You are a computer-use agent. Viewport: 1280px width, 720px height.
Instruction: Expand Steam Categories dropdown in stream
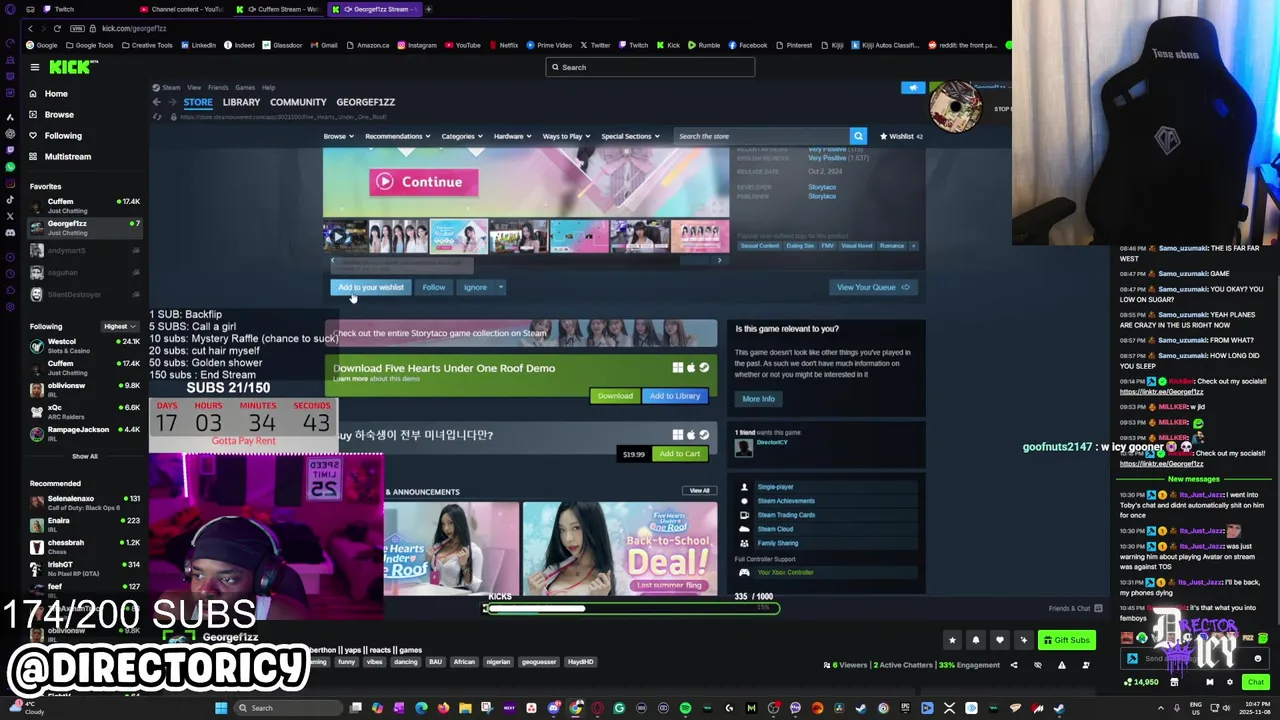click(x=462, y=136)
